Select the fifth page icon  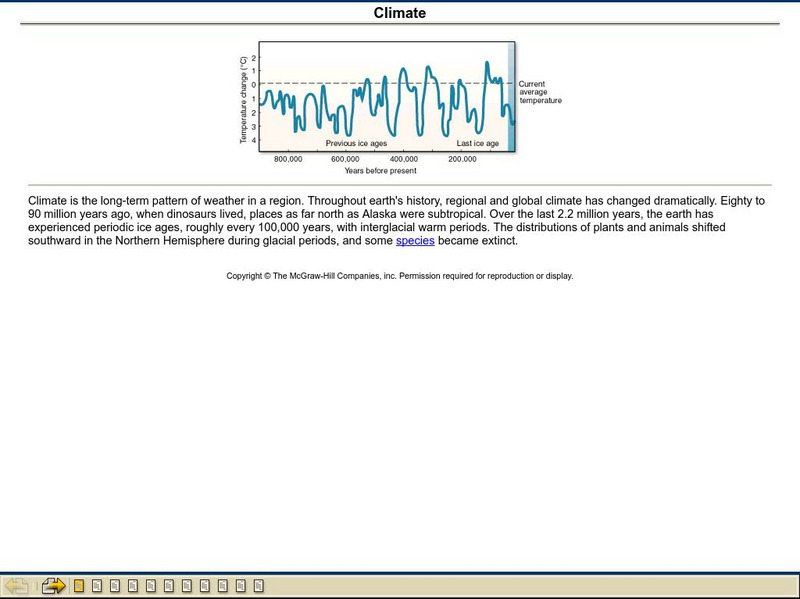point(151,585)
